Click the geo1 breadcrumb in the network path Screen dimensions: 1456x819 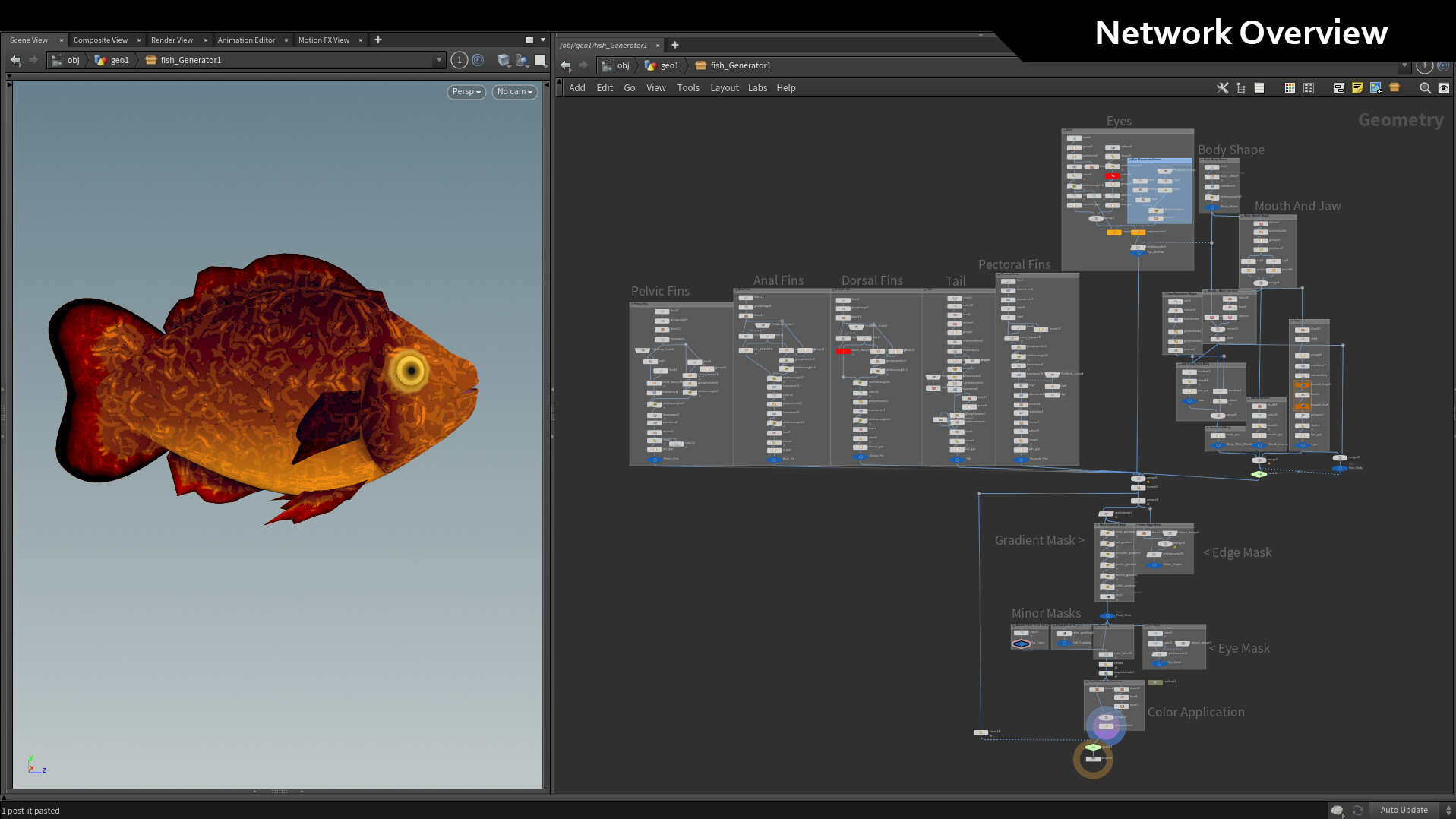pyautogui.click(x=668, y=65)
